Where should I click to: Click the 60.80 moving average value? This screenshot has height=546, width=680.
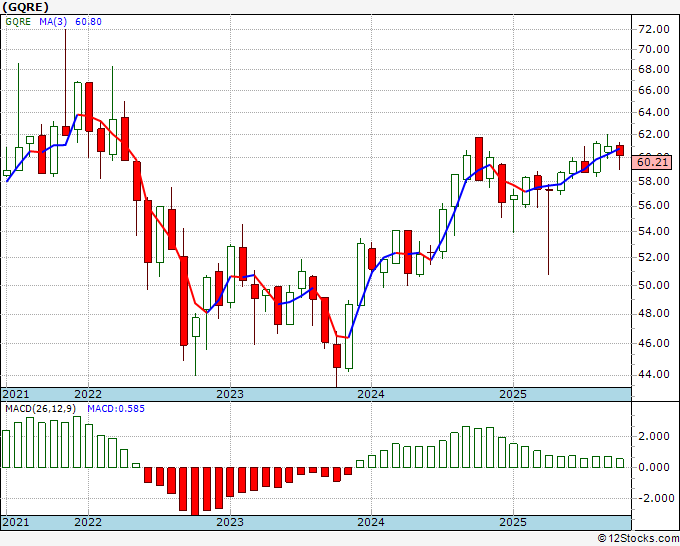(88, 22)
